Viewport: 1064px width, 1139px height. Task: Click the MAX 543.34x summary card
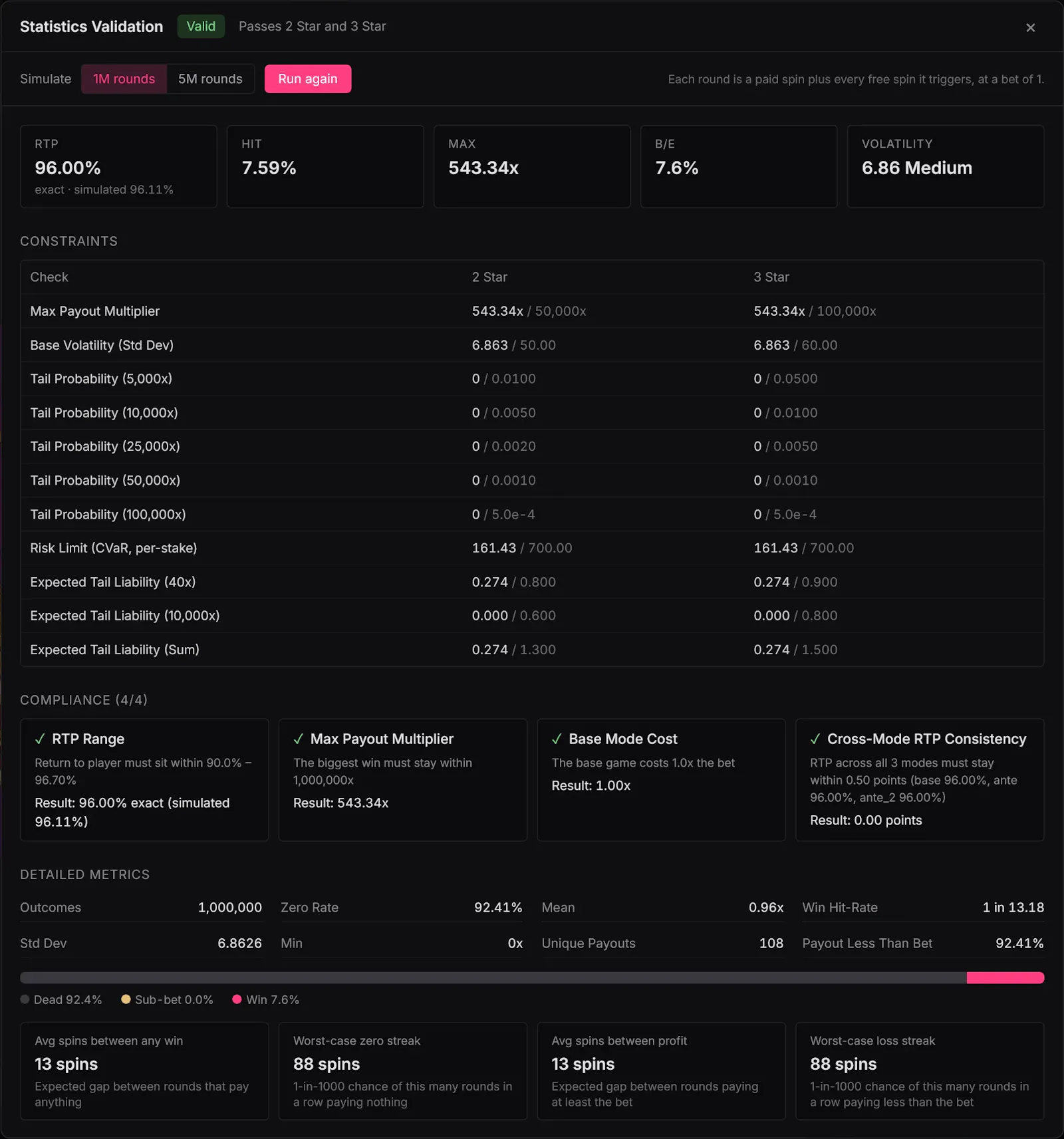coord(532,166)
